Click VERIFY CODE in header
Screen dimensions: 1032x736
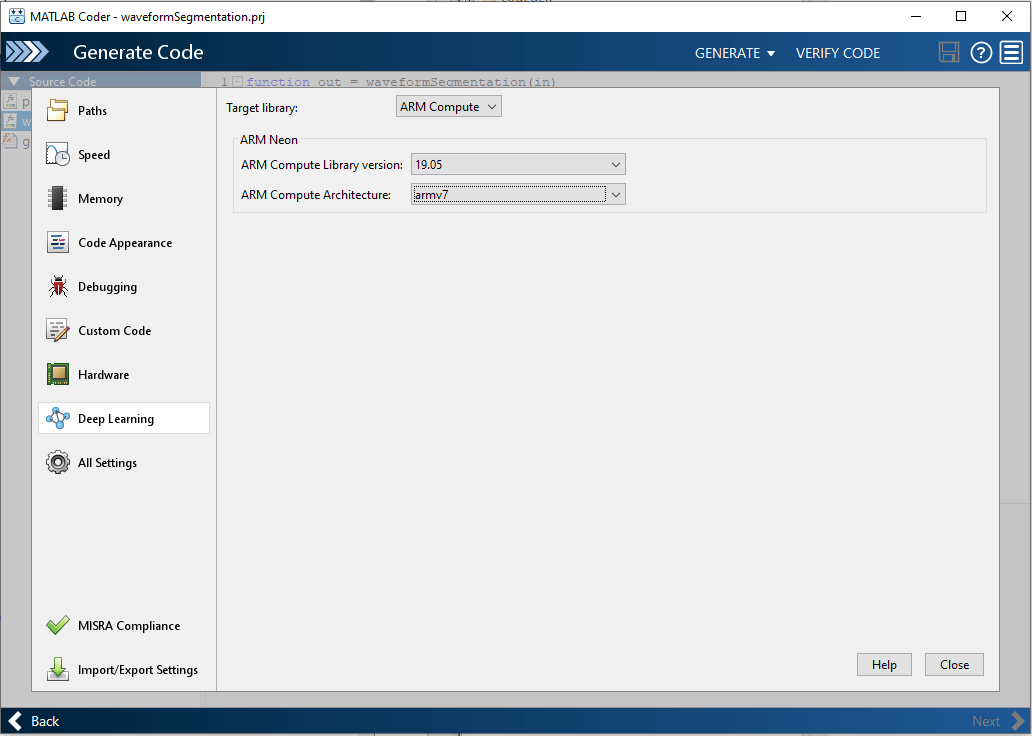[838, 53]
